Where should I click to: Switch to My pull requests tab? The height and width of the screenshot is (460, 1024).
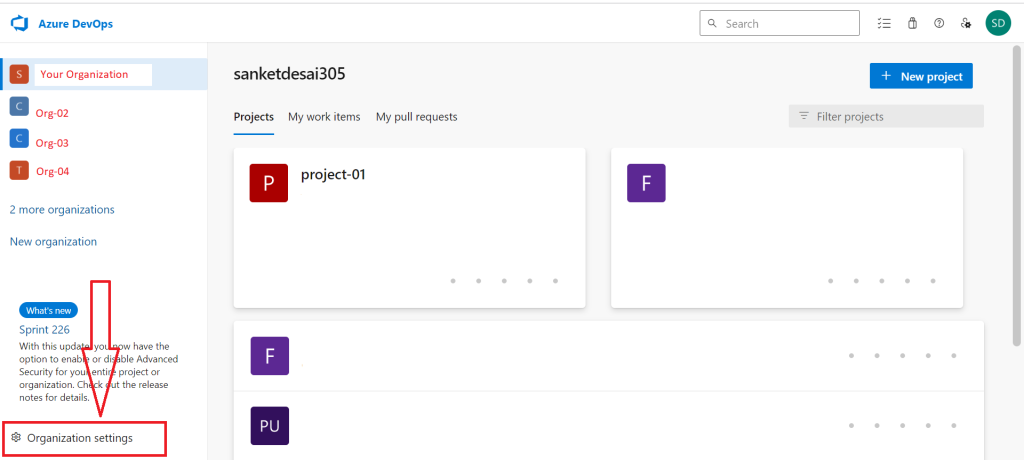[x=416, y=117]
